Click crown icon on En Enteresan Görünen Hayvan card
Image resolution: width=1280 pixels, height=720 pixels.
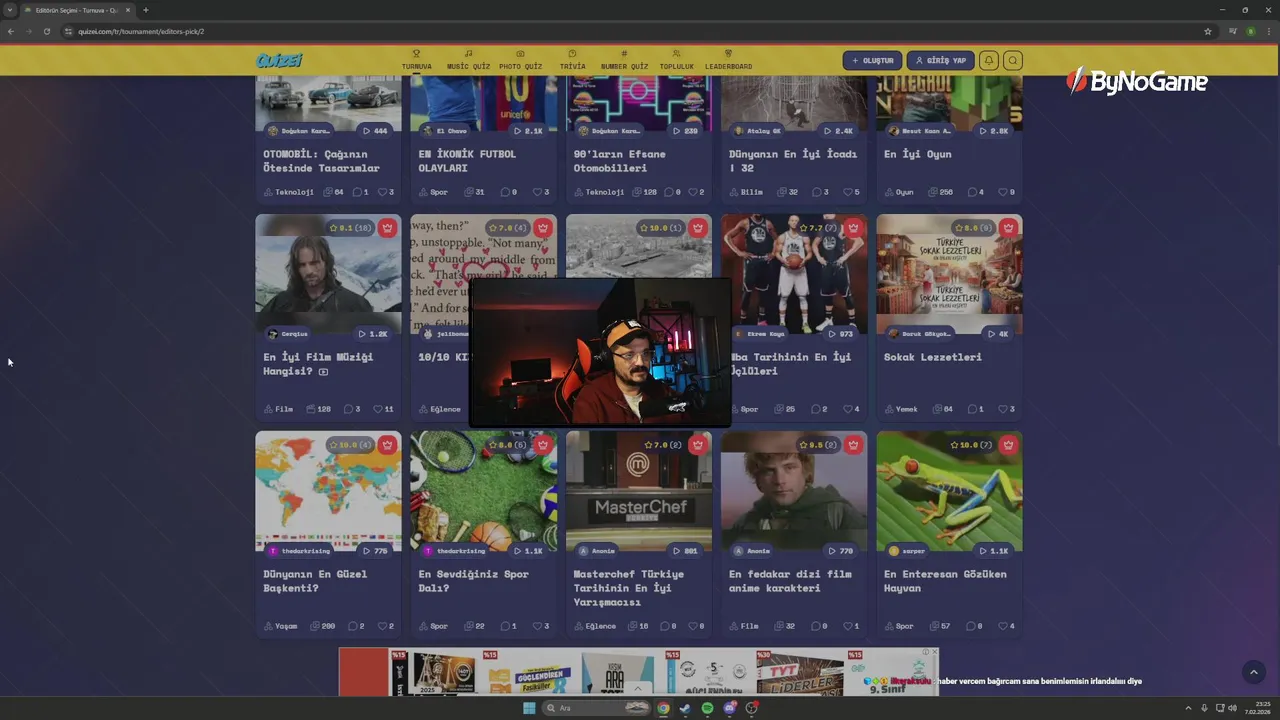point(1008,445)
